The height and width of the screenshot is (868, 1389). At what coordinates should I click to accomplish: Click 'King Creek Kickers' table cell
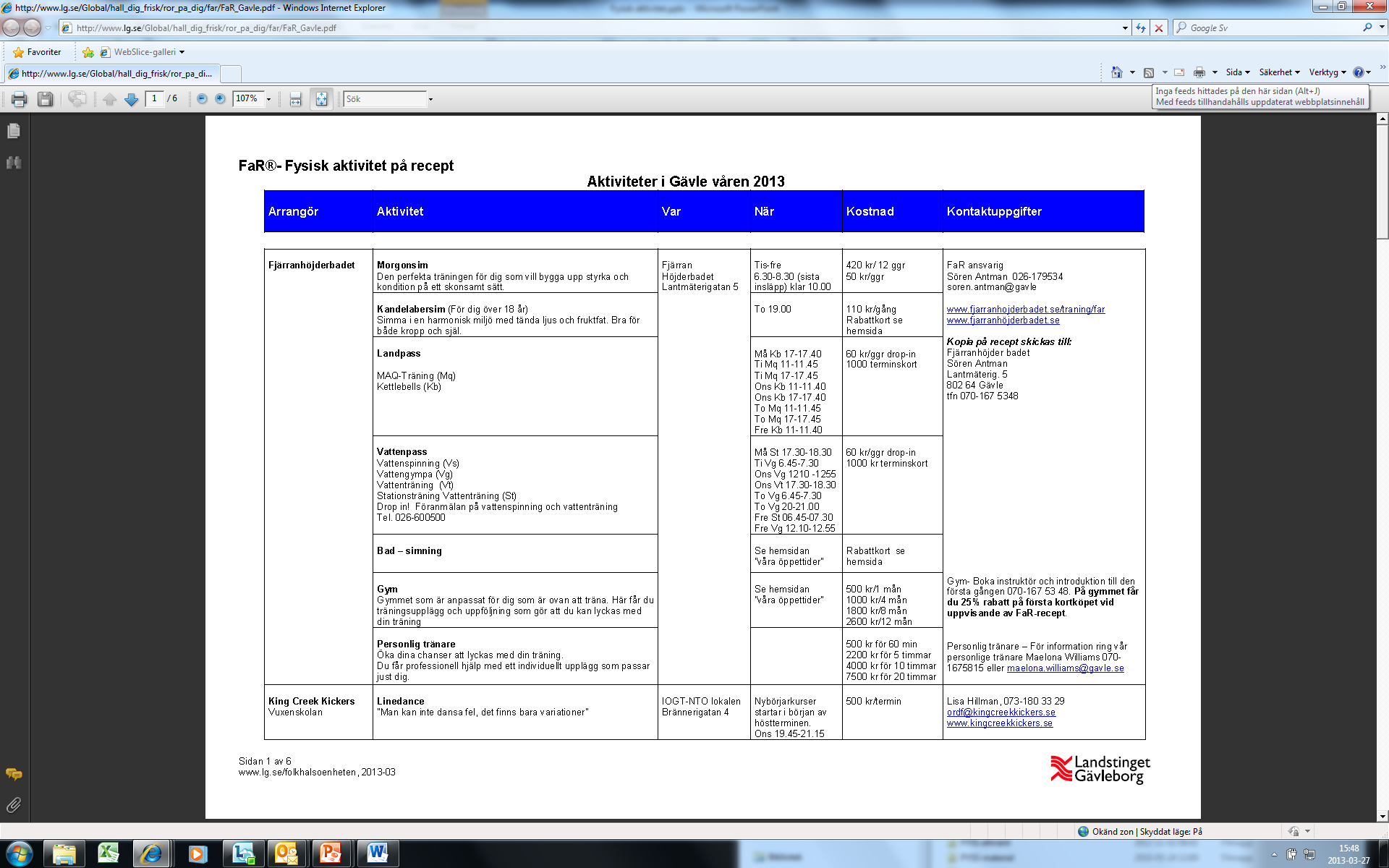pos(311,701)
